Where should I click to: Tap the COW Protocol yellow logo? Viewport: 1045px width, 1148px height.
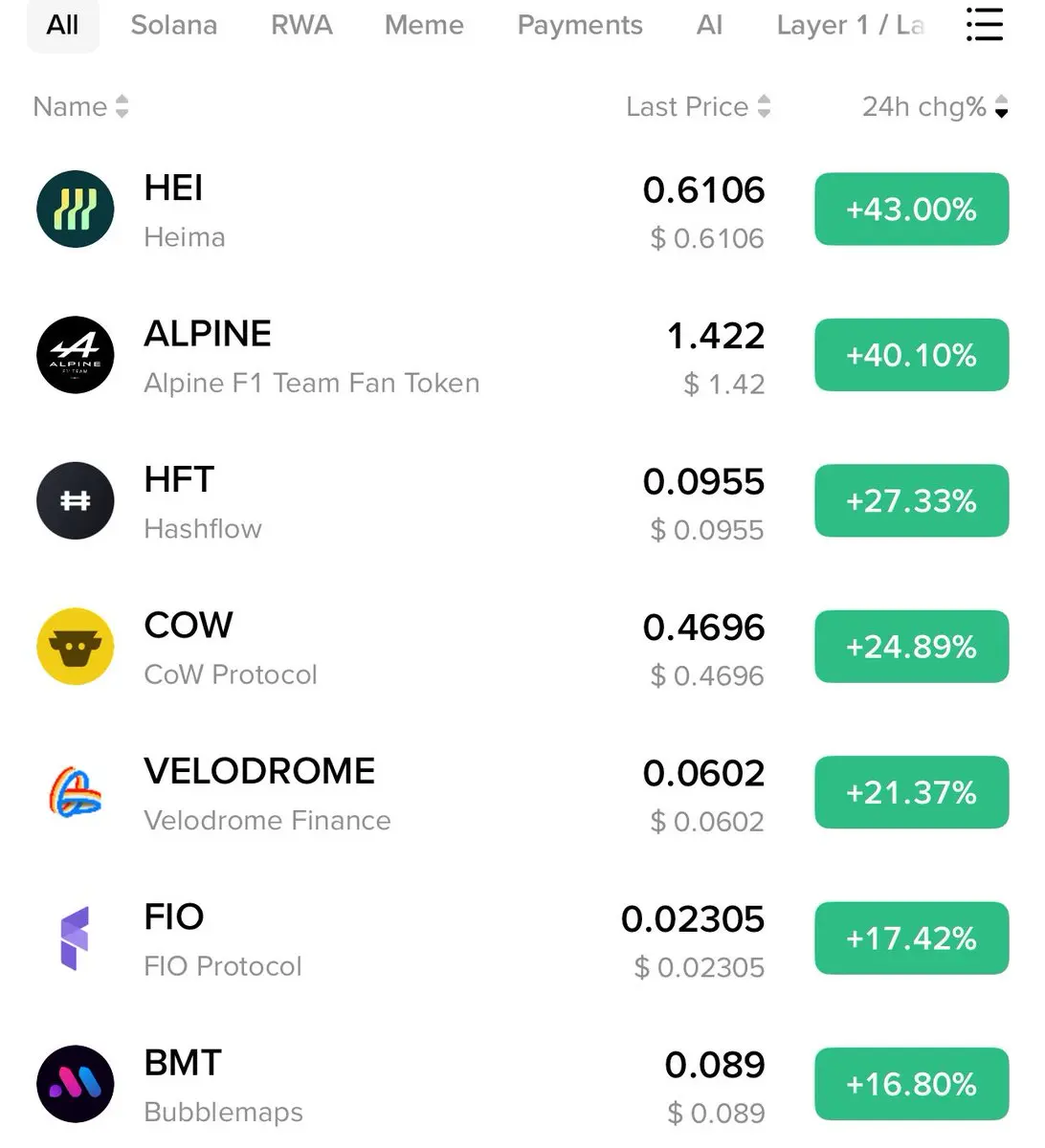[x=76, y=647]
